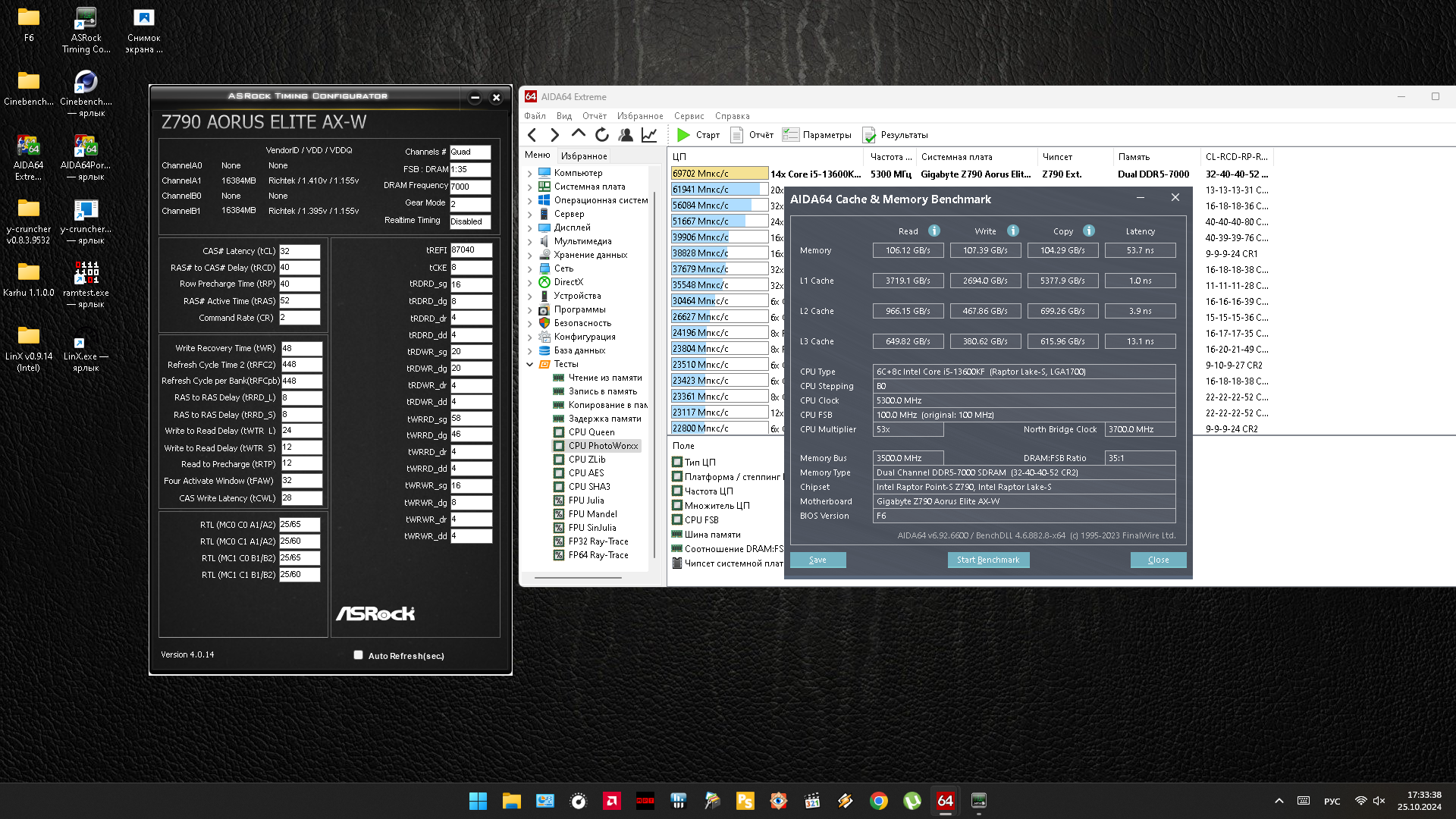This screenshot has height=819, width=1456.
Task: Click the tree panel horizontal scrollbar
Action: click(578, 578)
